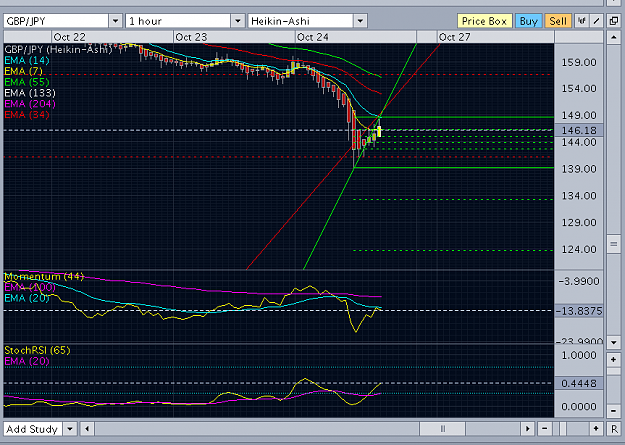The width and height of the screenshot is (625, 445).
Task: Click the 0.4448 StochRSI value tag
Action: (x=579, y=383)
